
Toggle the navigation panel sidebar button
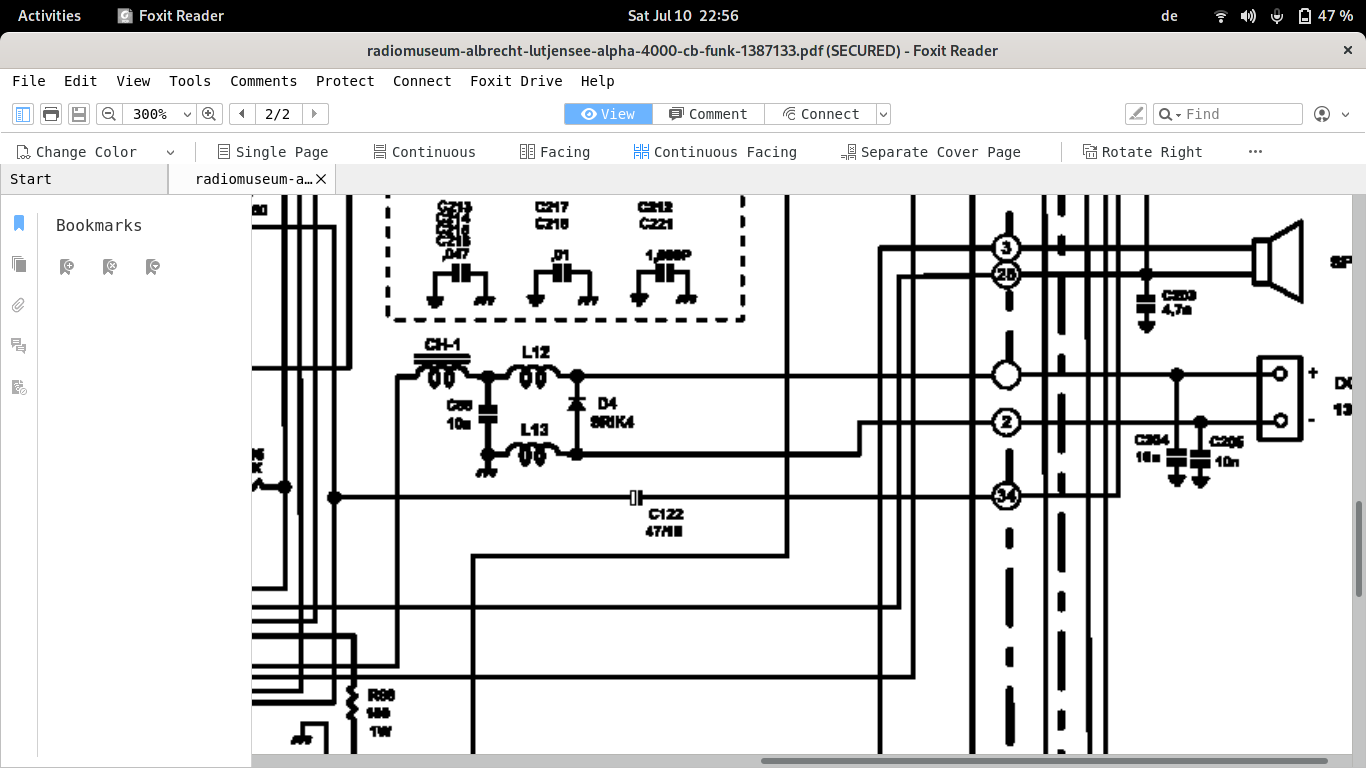point(22,114)
